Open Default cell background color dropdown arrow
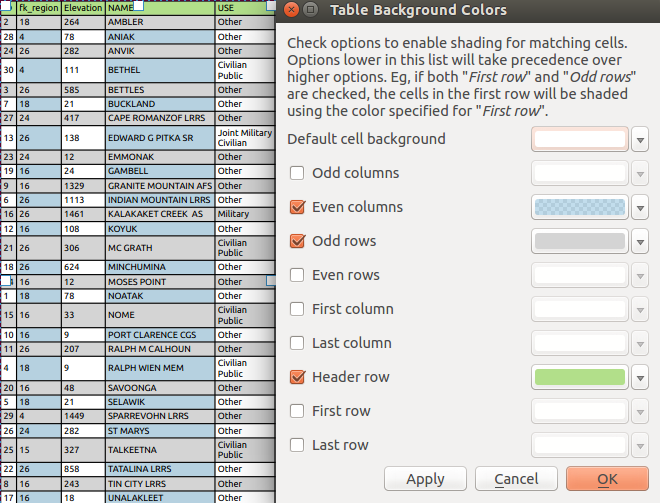This screenshot has height=503, width=660. 642,139
